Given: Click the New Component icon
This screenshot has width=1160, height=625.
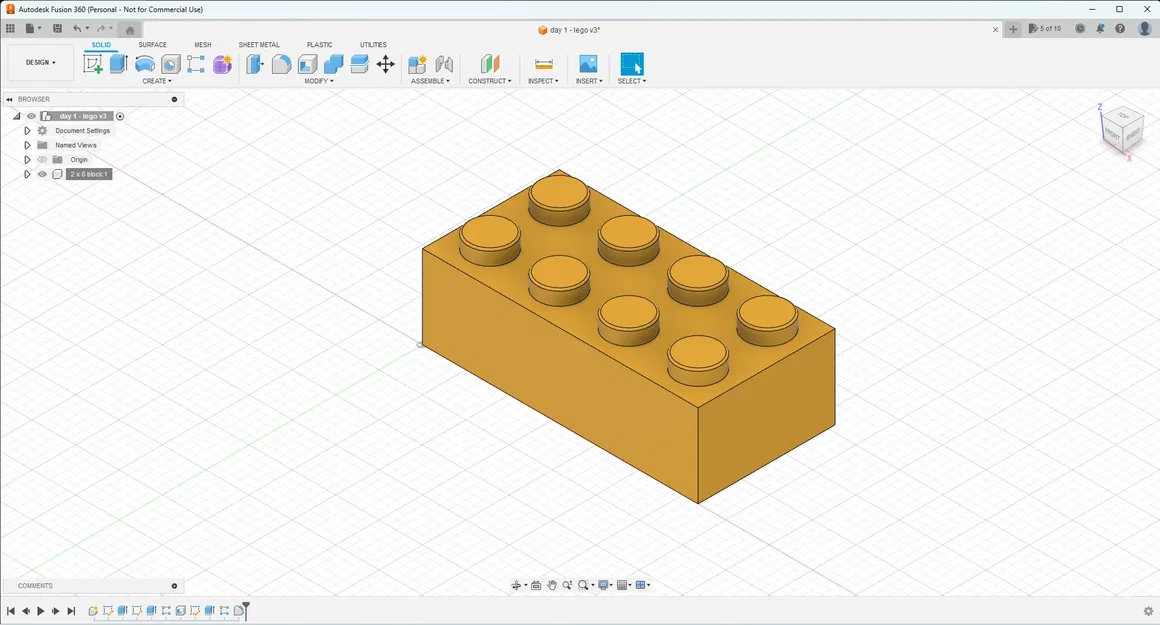Looking at the screenshot, I should point(417,64).
